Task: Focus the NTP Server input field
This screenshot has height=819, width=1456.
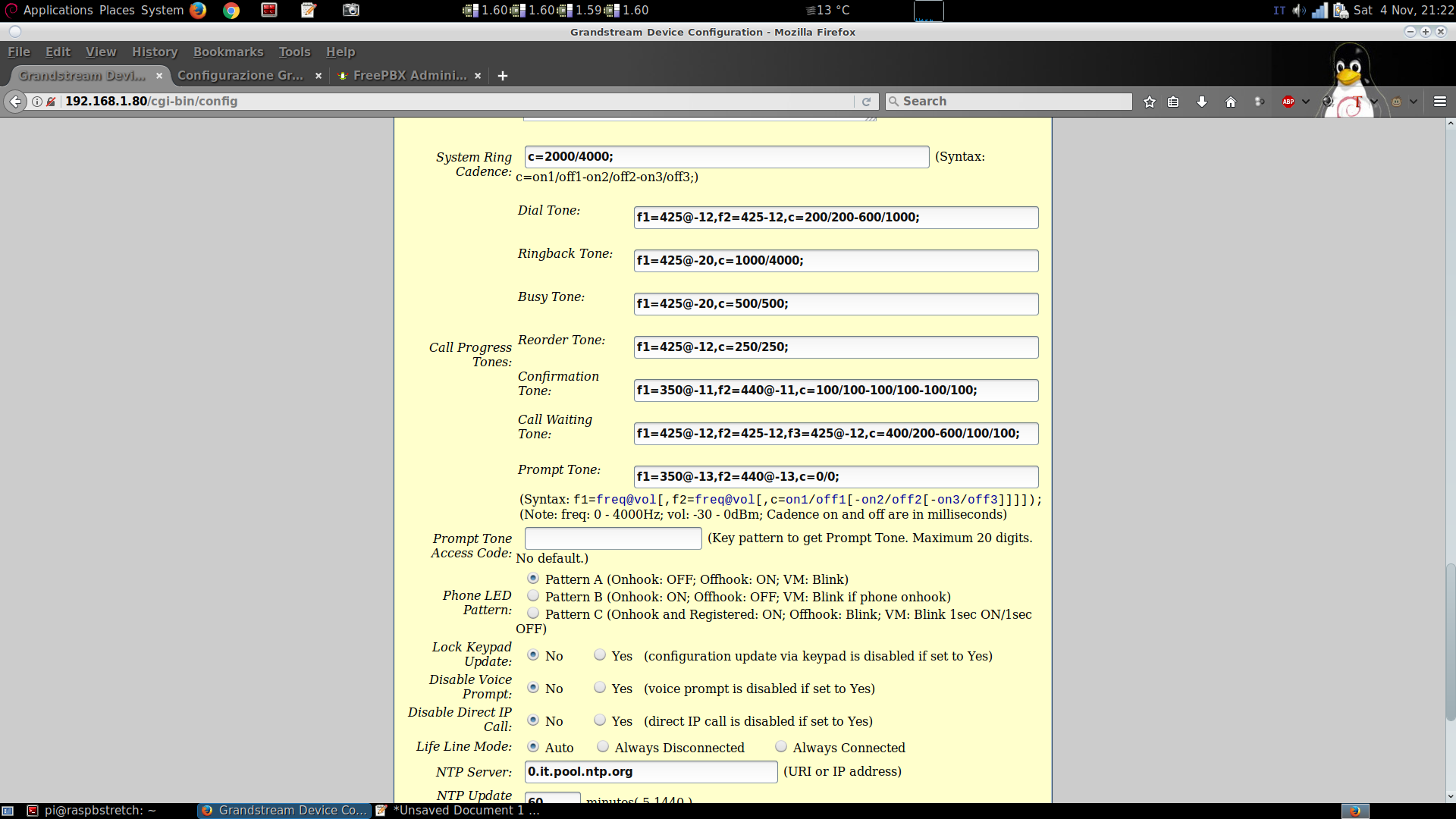Action: 651,772
